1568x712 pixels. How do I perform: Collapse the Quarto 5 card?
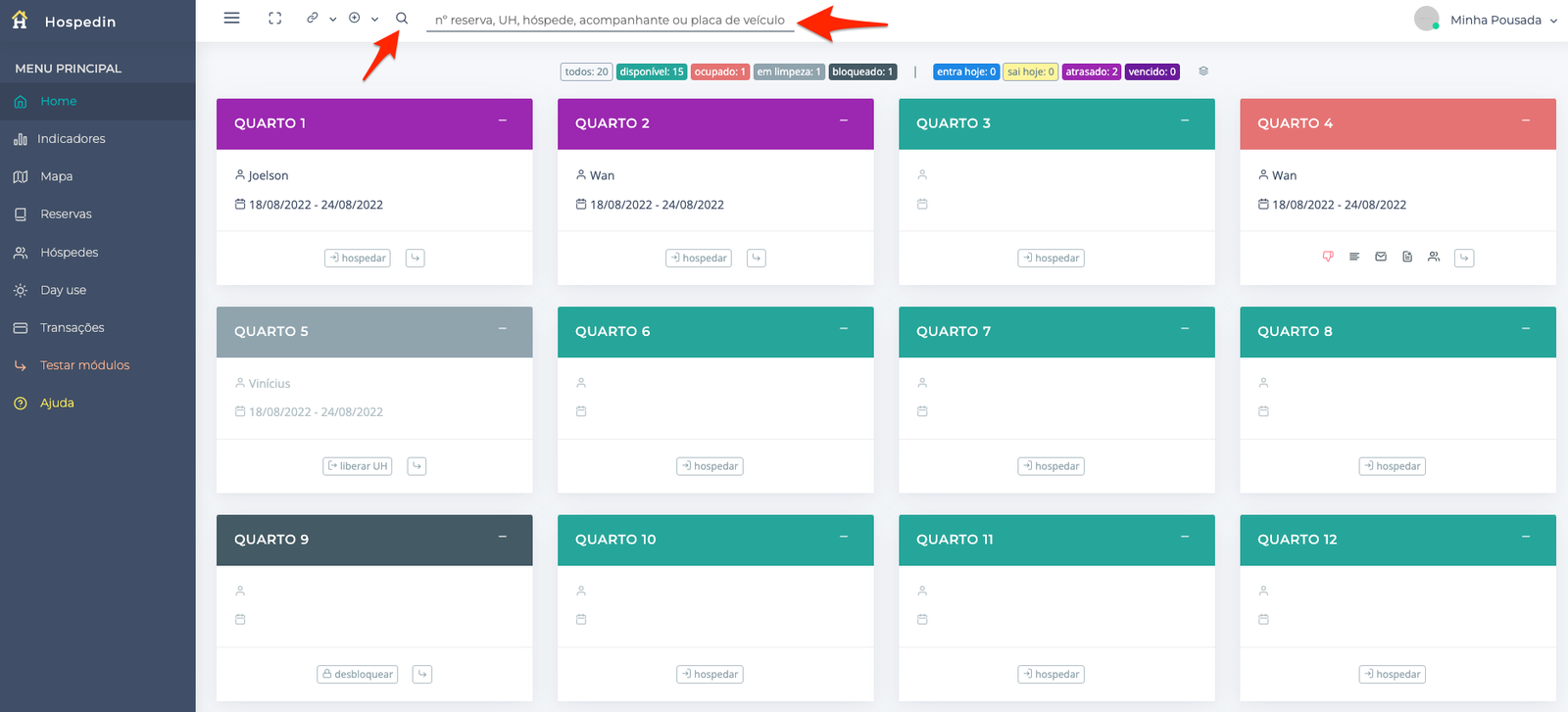(503, 328)
